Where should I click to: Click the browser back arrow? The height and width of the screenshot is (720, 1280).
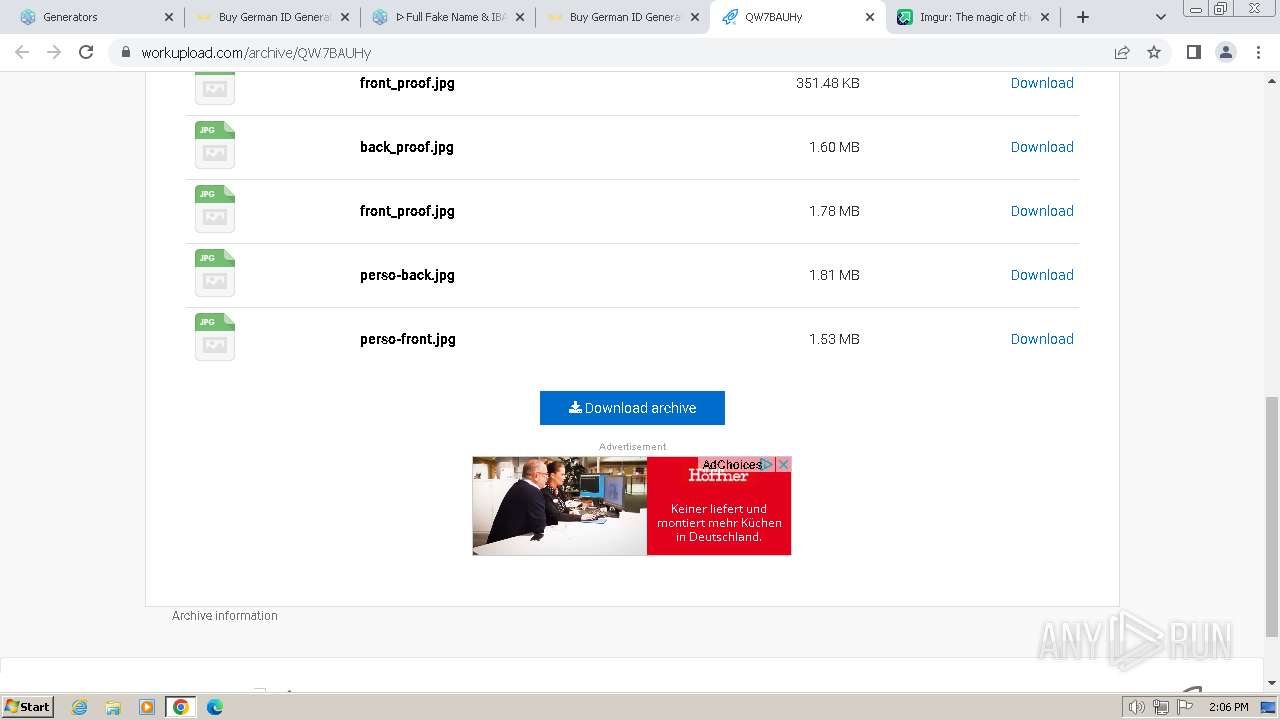(22, 52)
